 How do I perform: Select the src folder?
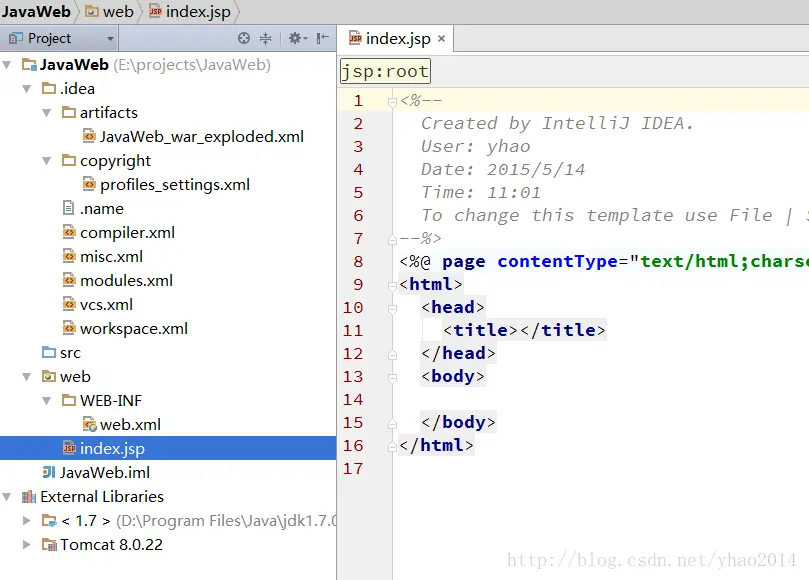coord(70,353)
